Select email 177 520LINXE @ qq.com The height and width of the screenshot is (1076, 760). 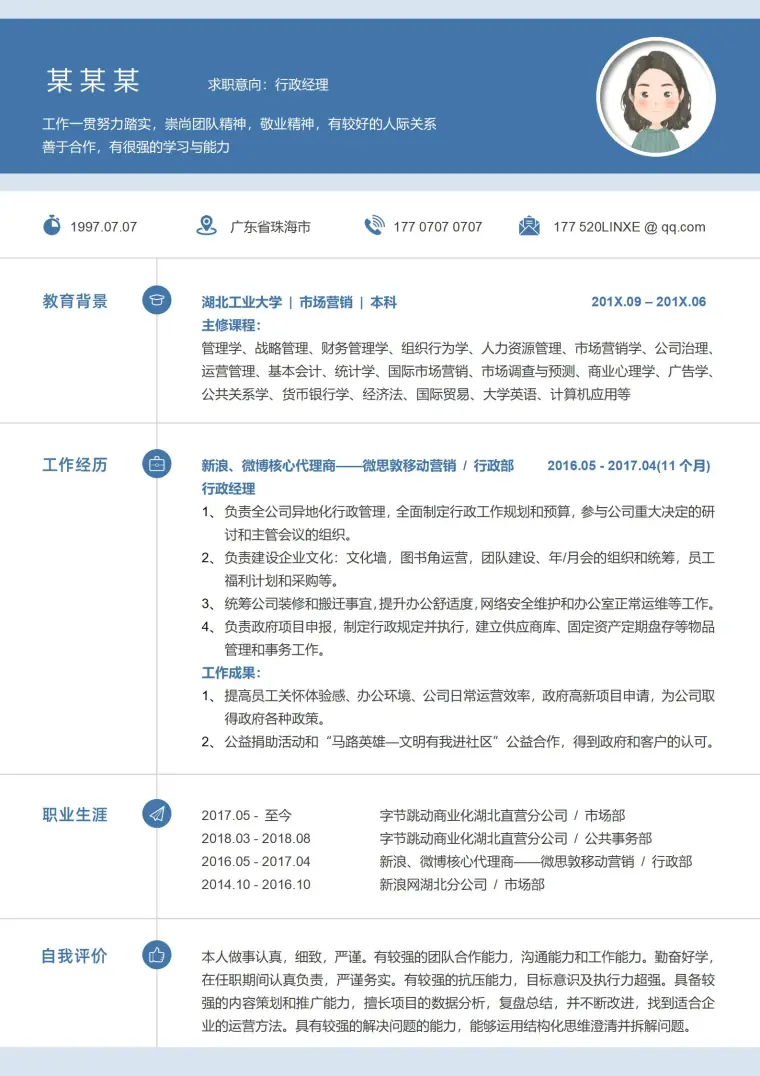[x=630, y=226]
